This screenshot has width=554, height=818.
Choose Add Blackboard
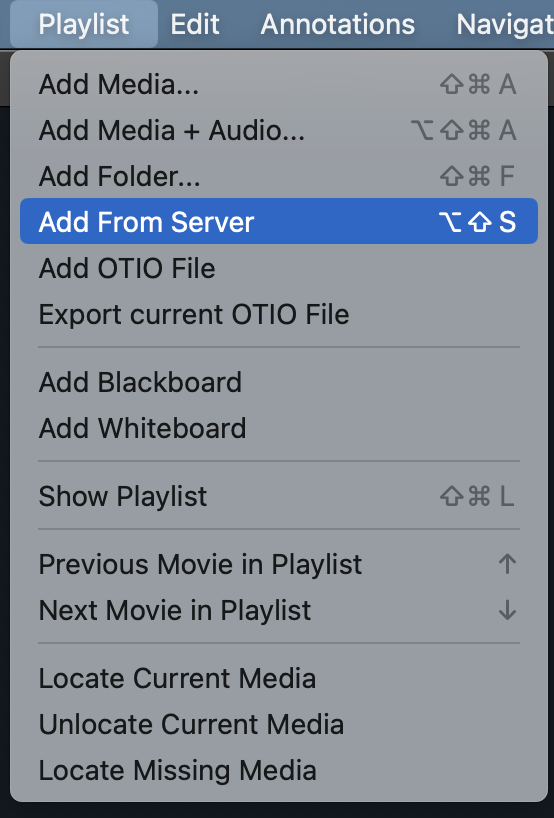279,382
